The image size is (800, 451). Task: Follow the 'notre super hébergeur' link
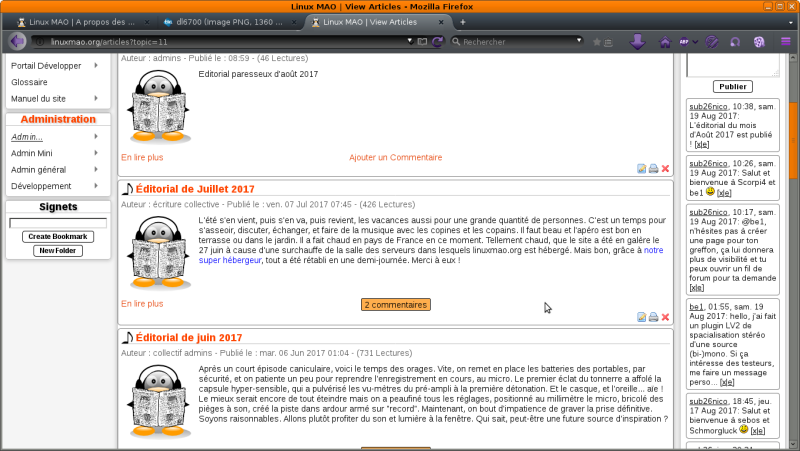431,255
